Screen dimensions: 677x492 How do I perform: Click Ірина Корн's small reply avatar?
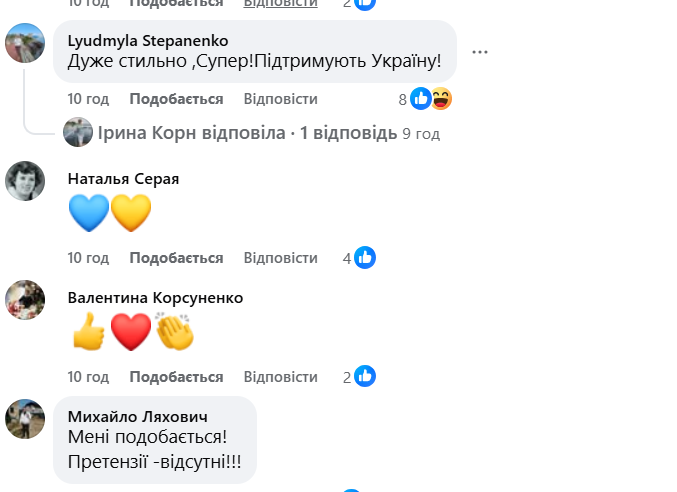[x=77, y=133]
